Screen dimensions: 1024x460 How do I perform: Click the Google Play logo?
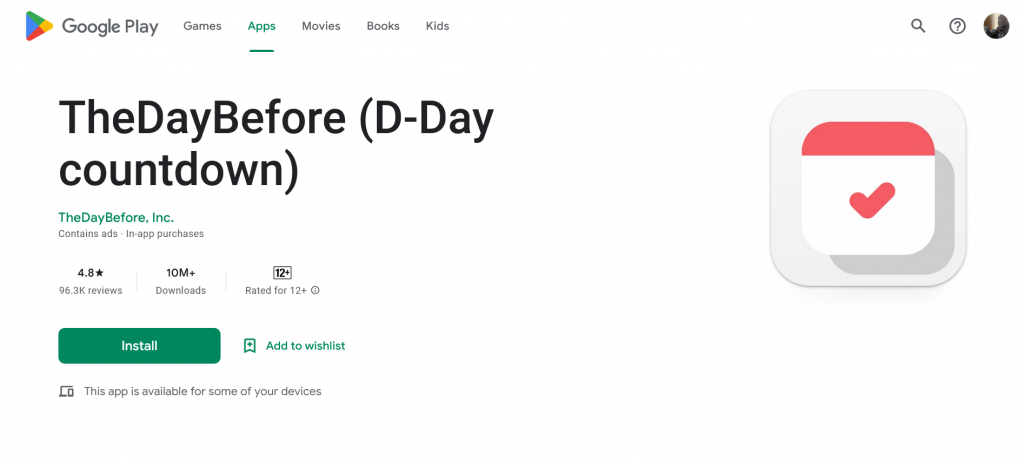(92, 26)
